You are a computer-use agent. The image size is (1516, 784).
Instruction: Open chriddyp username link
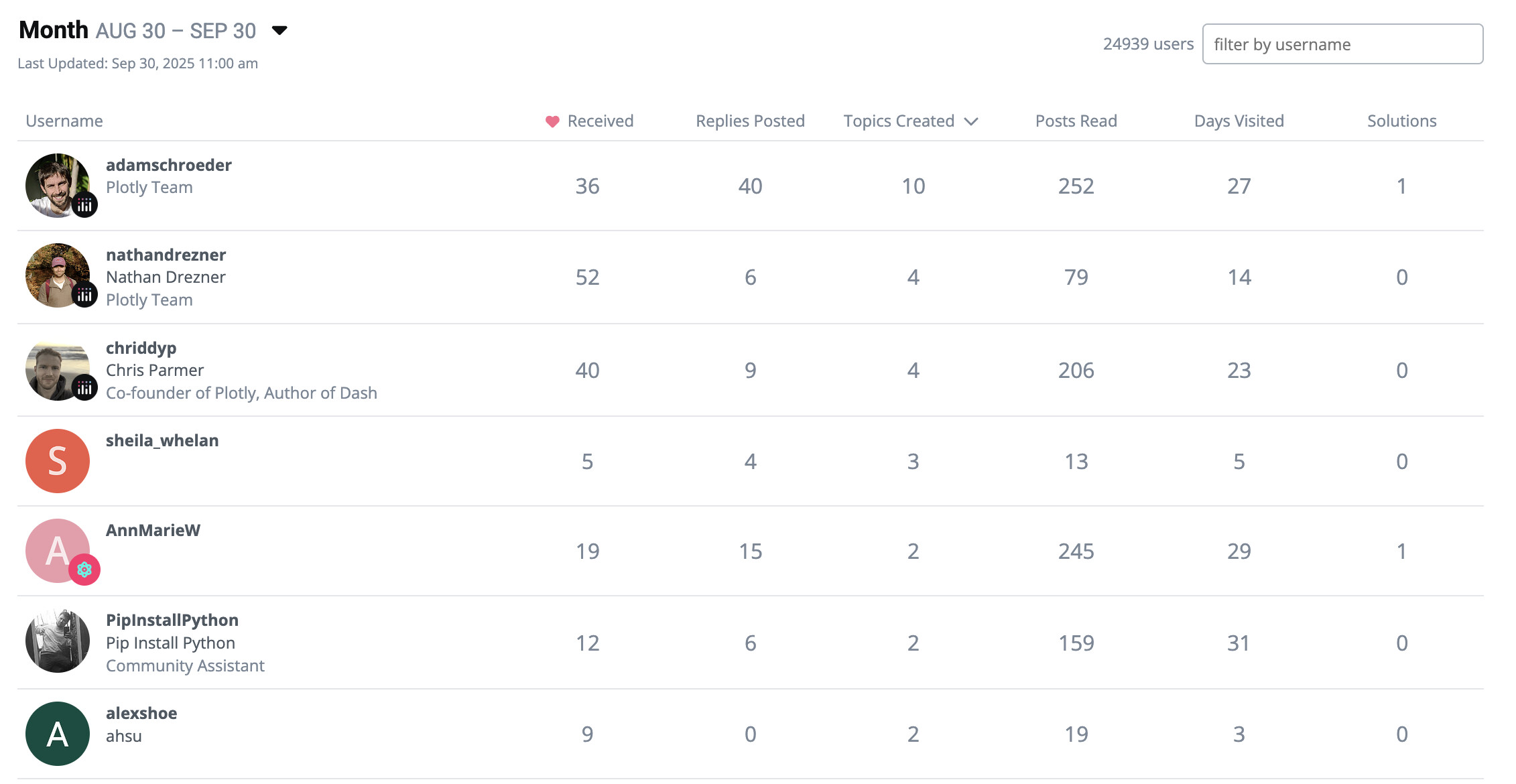(x=141, y=348)
